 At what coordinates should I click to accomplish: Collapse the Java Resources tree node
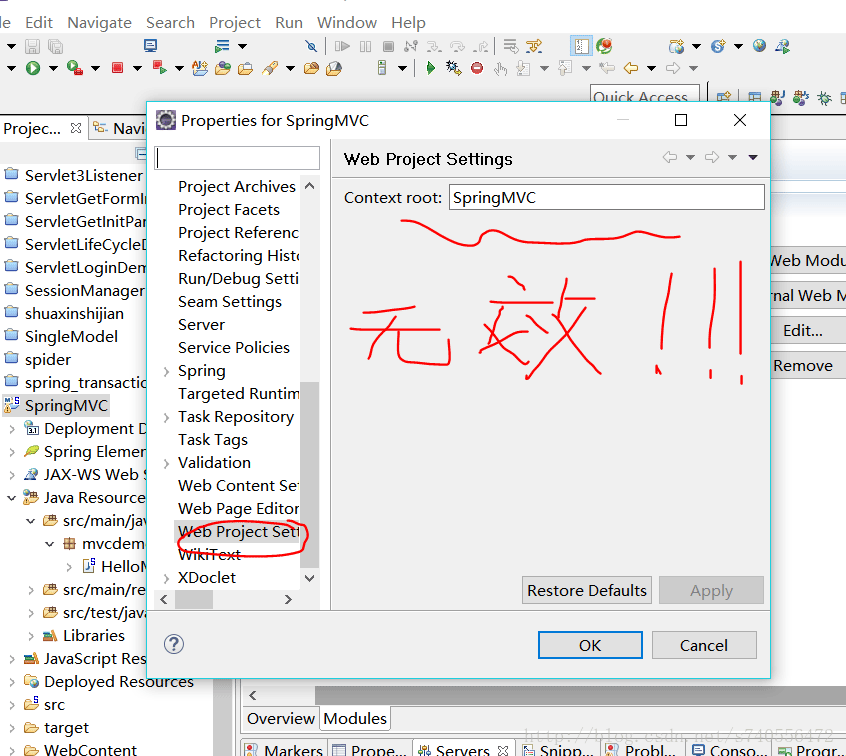click(x=11, y=498)
